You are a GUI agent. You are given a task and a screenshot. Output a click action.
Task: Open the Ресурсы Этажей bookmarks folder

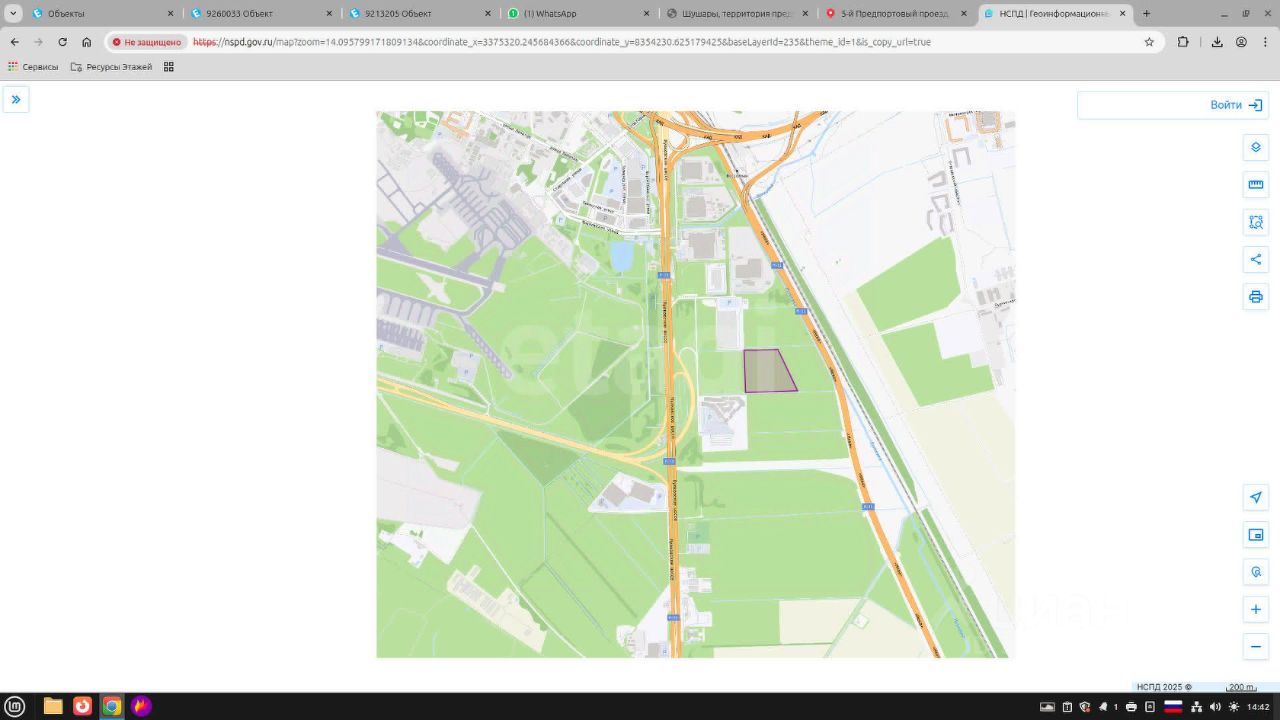[111, 67]
